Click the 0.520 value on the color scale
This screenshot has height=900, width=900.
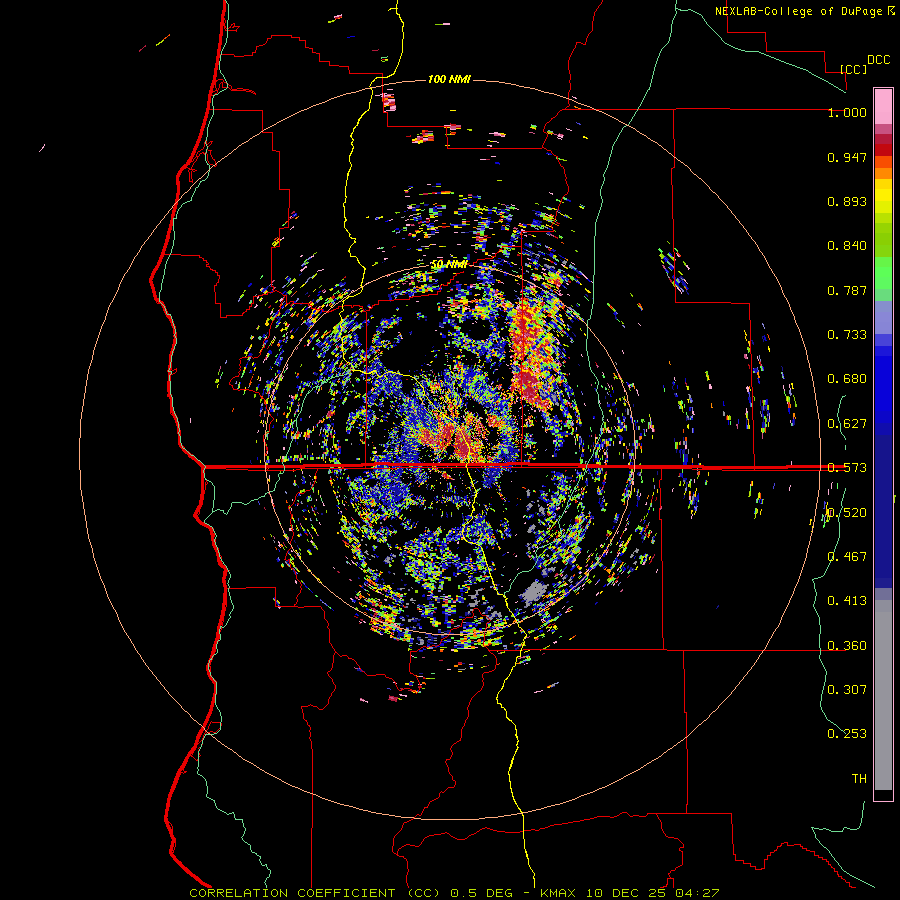(847, 513)
